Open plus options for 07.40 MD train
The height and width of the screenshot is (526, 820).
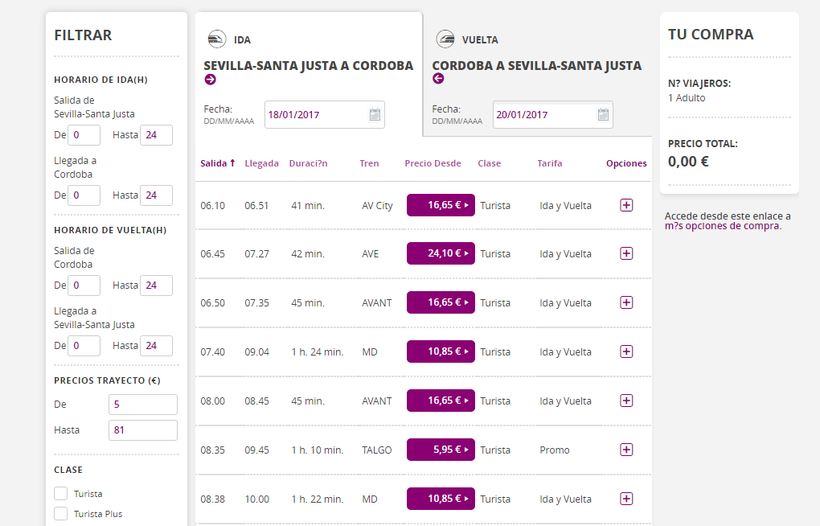tap(626, 352)
